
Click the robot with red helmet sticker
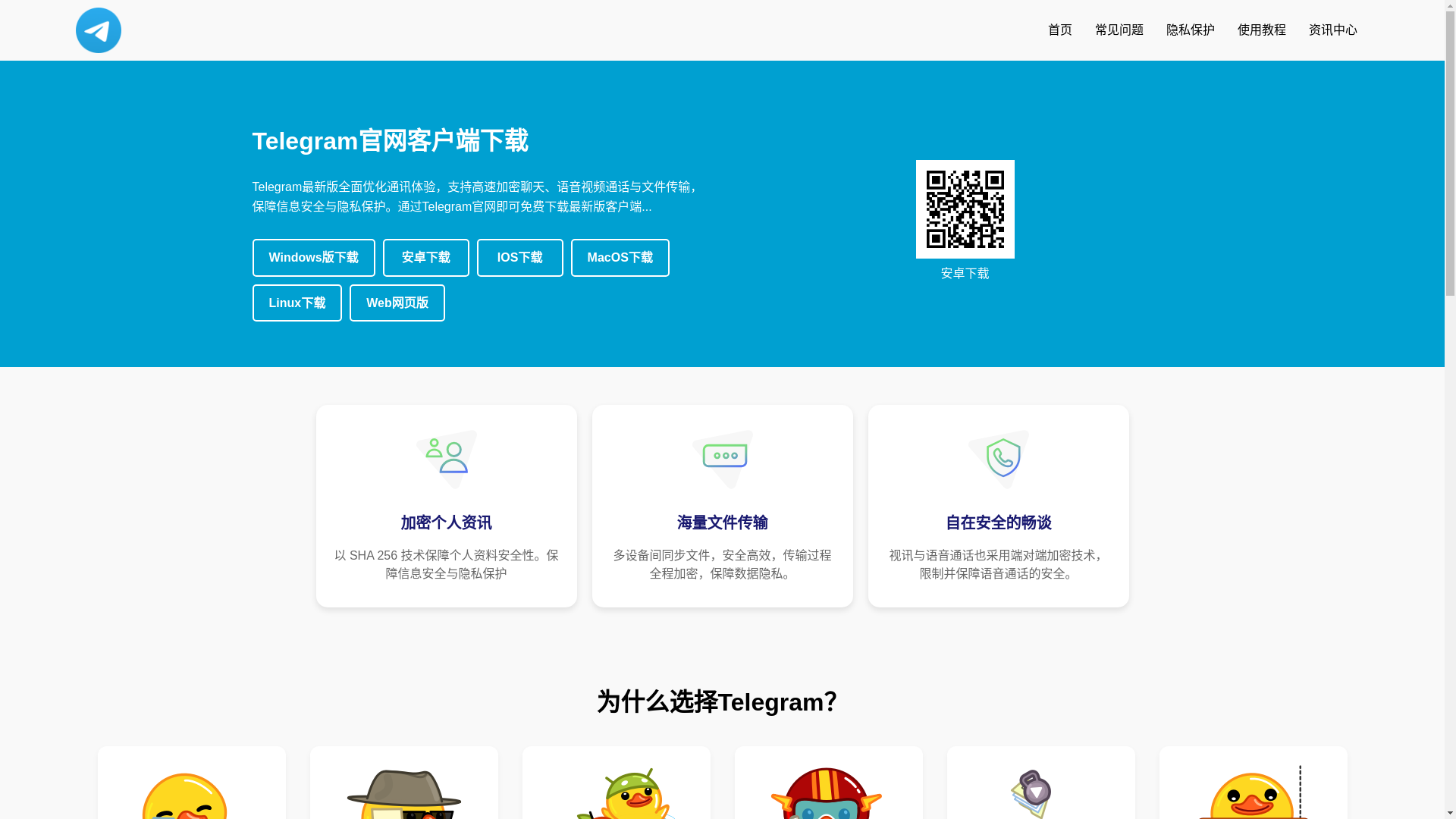point(827,793)
